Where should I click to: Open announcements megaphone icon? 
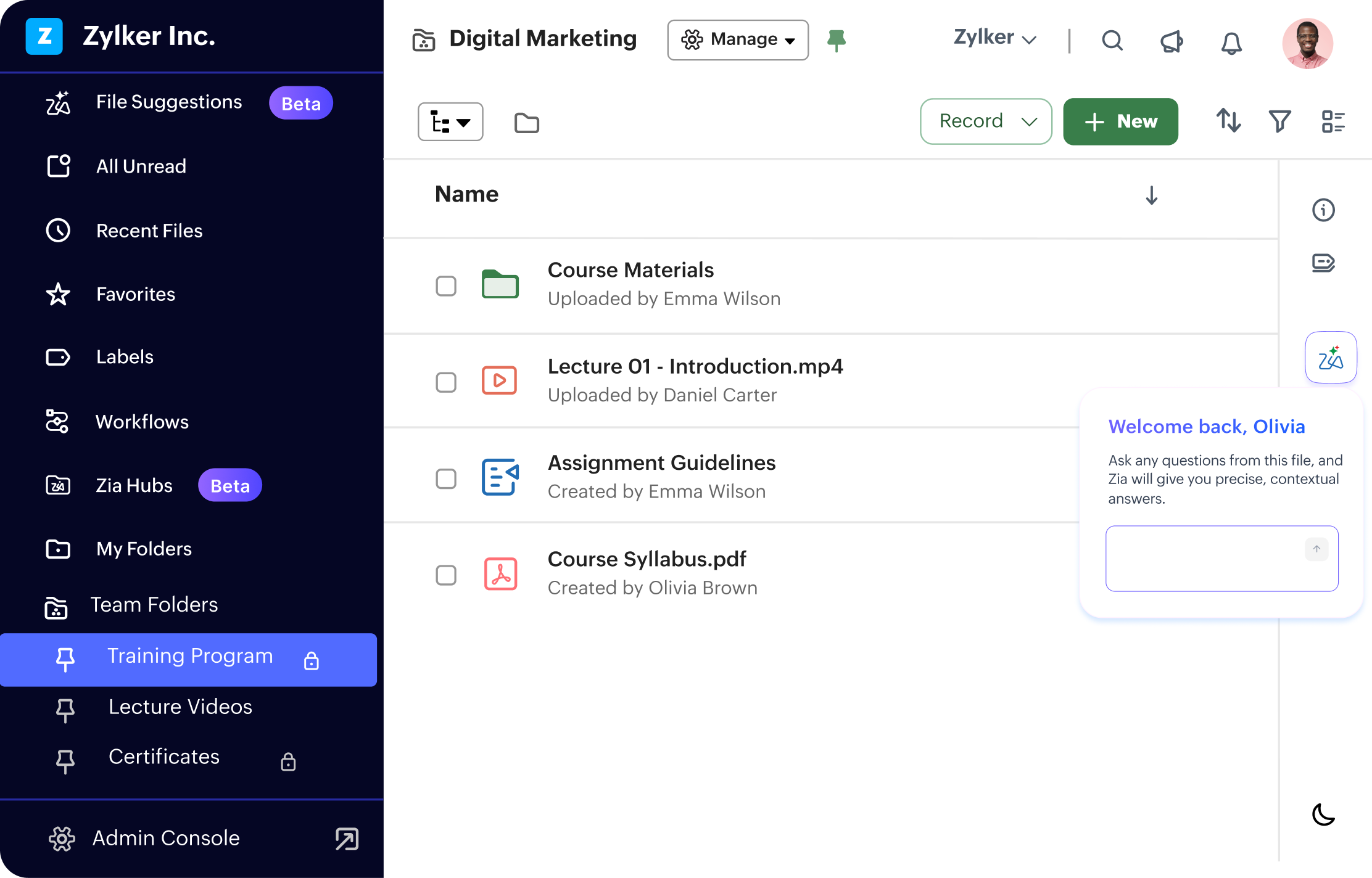point(1172,41)
